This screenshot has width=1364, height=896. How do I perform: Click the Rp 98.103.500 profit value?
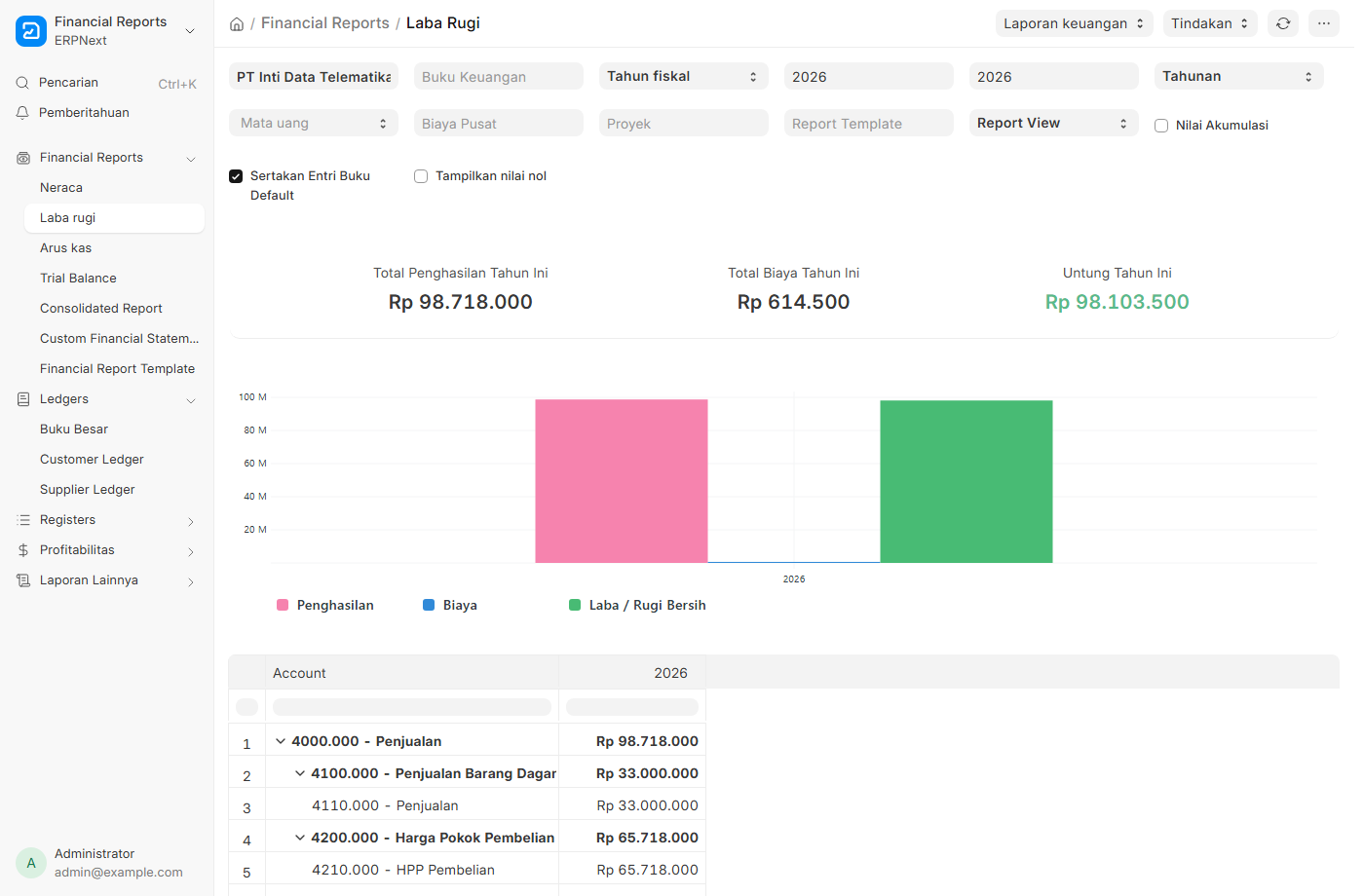click(1118, 302)
